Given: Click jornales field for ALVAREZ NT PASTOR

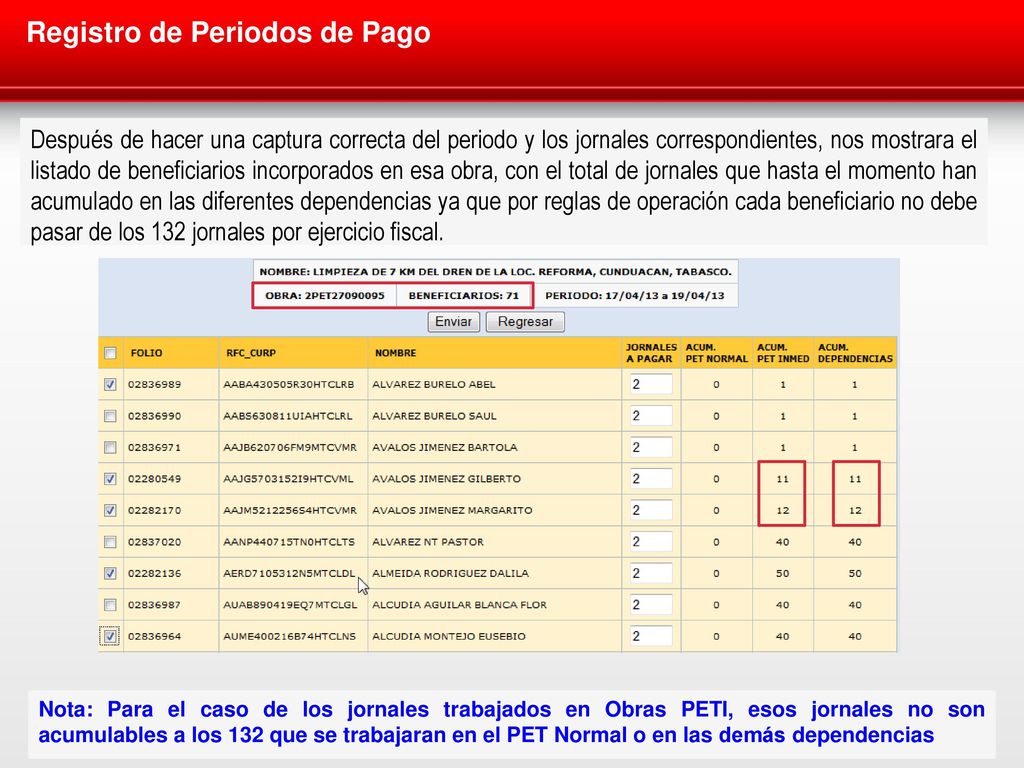Looking at the screenshot, I should (x=651, y=541).
